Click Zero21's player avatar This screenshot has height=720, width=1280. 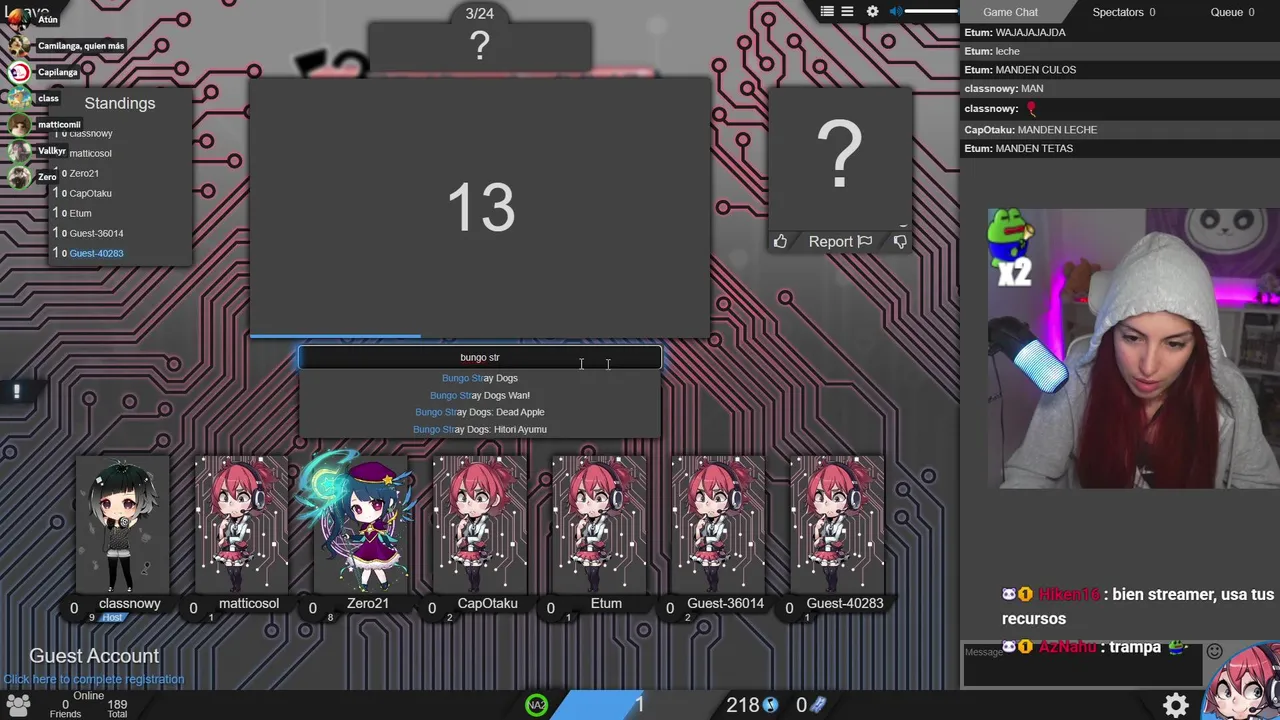pyautogui.click(x=360, y=525)
